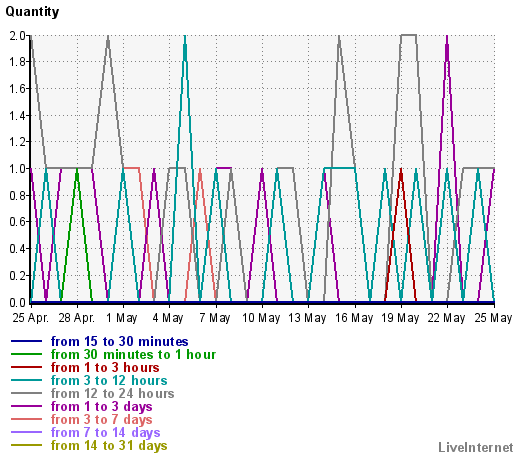Click the '25 May' date label
This screenshot has height=457, width=520.
pos(493,318)
